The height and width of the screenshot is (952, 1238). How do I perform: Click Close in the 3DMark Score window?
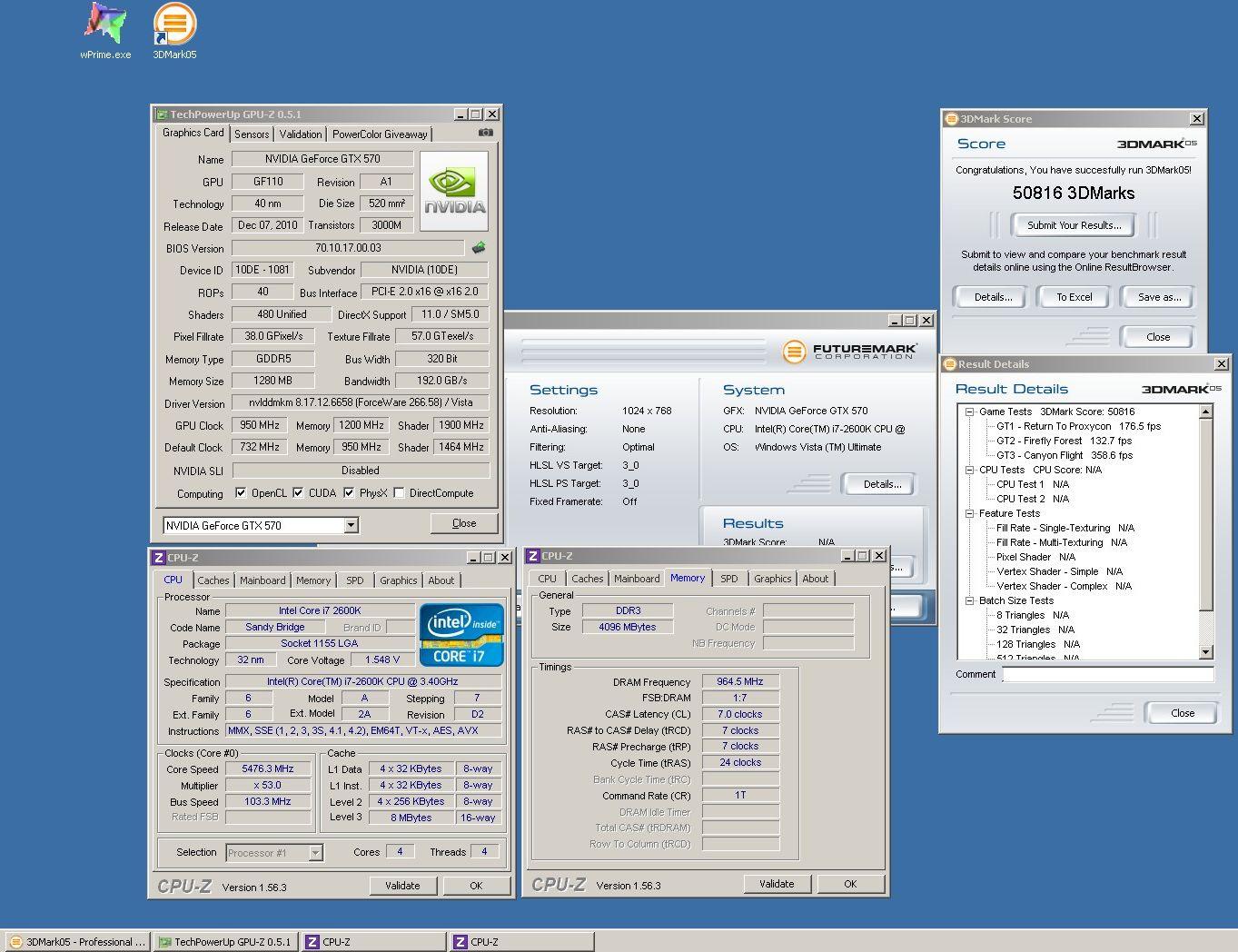(x=1158, y=337)
